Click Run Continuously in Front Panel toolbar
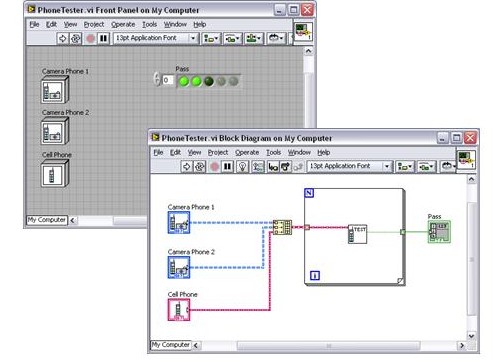The width and height of the screenshot is (495, 364). [x=76, y=38]
